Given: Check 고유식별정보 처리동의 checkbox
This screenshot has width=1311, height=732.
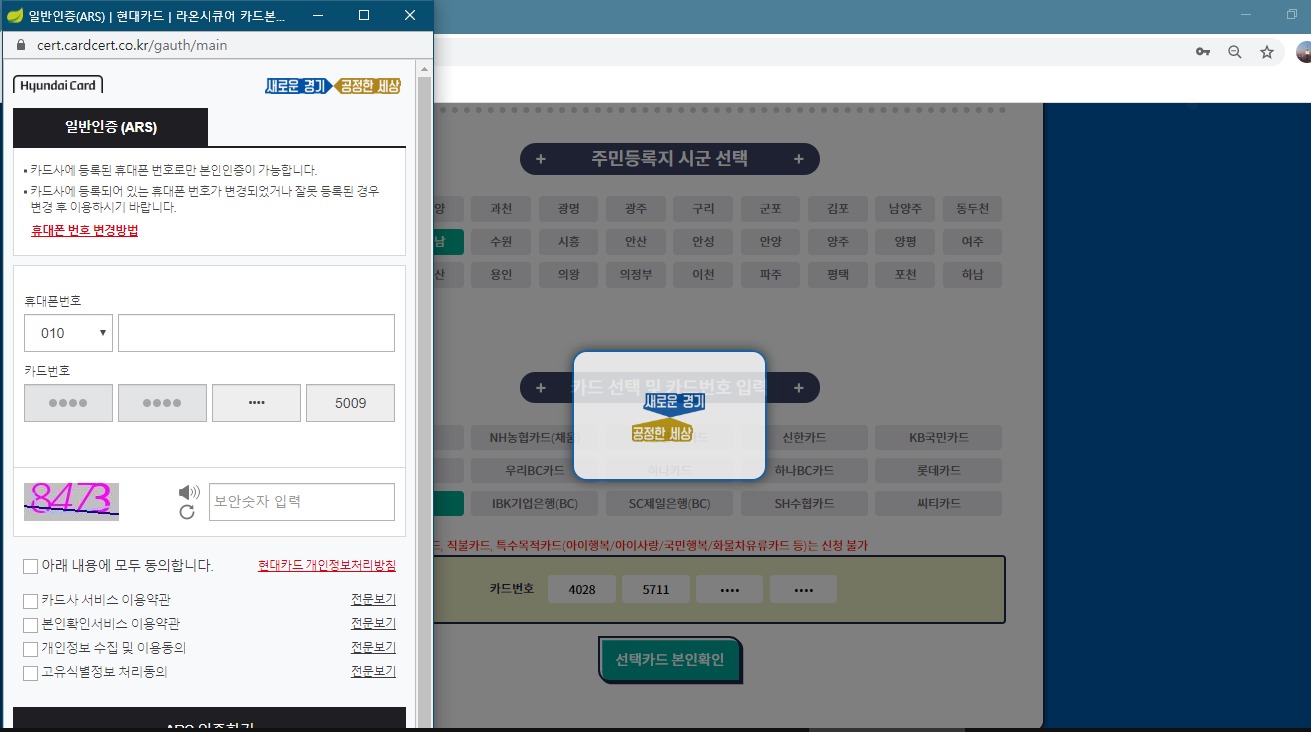Looking at the screenshot, I should coord(31,673).
